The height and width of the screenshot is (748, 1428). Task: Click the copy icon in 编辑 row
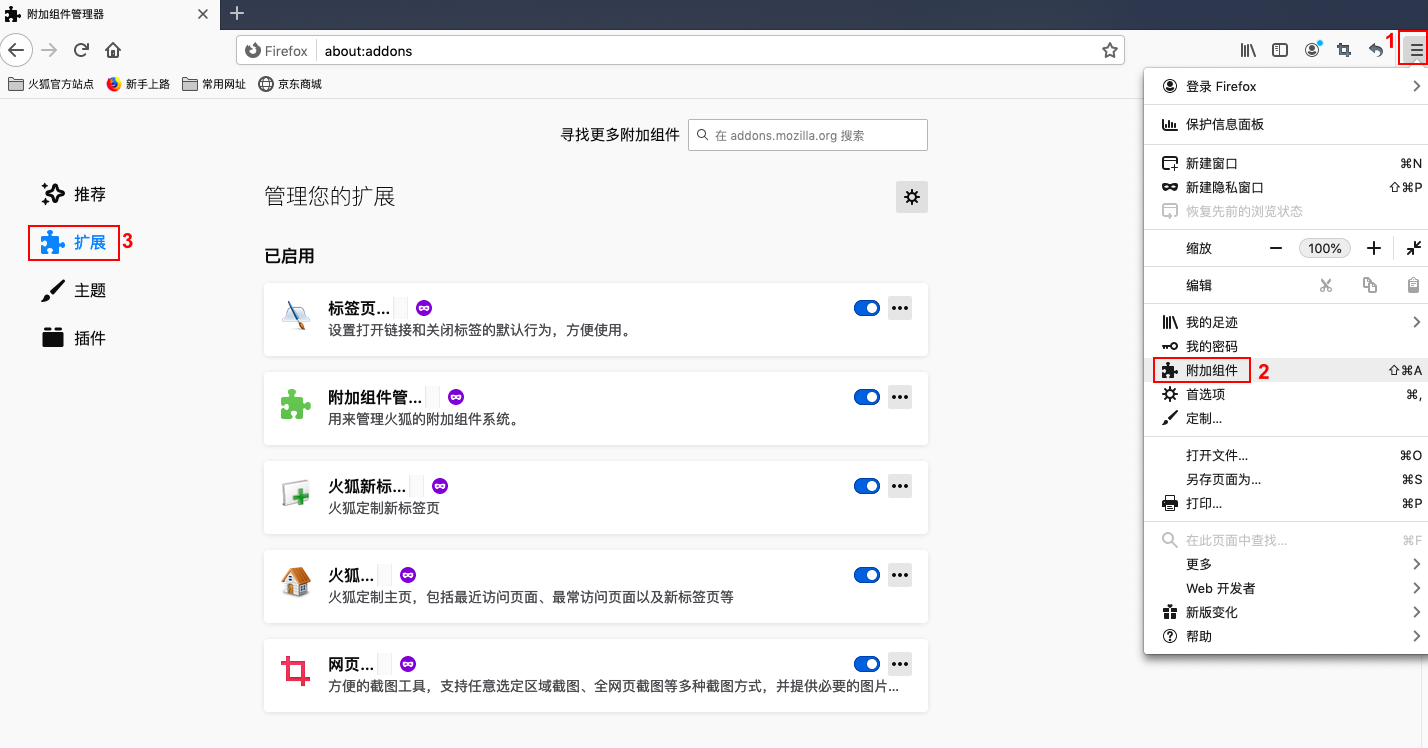1370,285
